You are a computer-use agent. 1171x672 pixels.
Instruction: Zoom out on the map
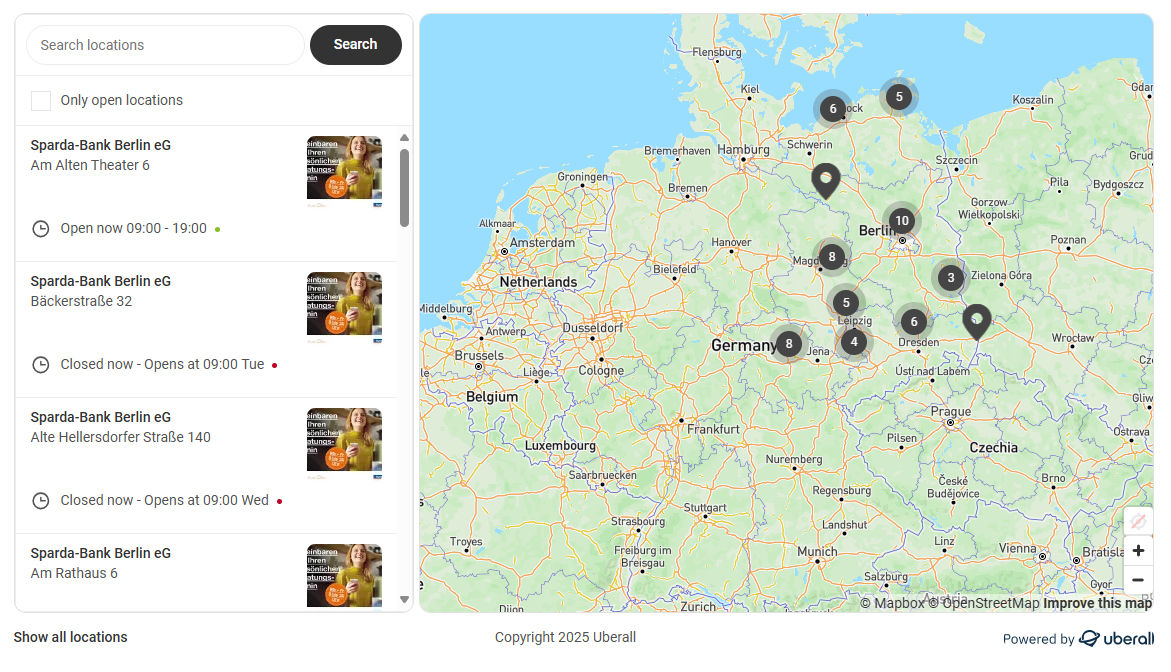point(1138,580)
